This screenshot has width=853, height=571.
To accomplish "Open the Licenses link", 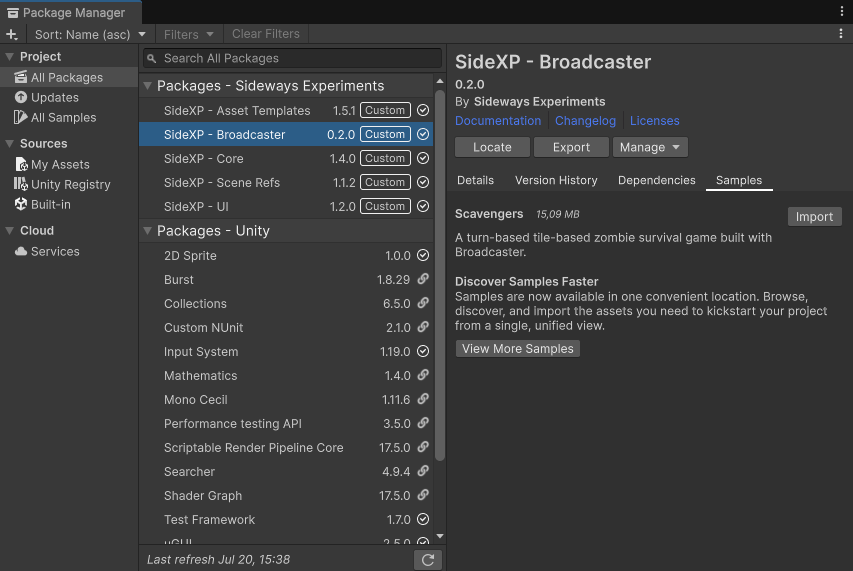I will 654,121.
